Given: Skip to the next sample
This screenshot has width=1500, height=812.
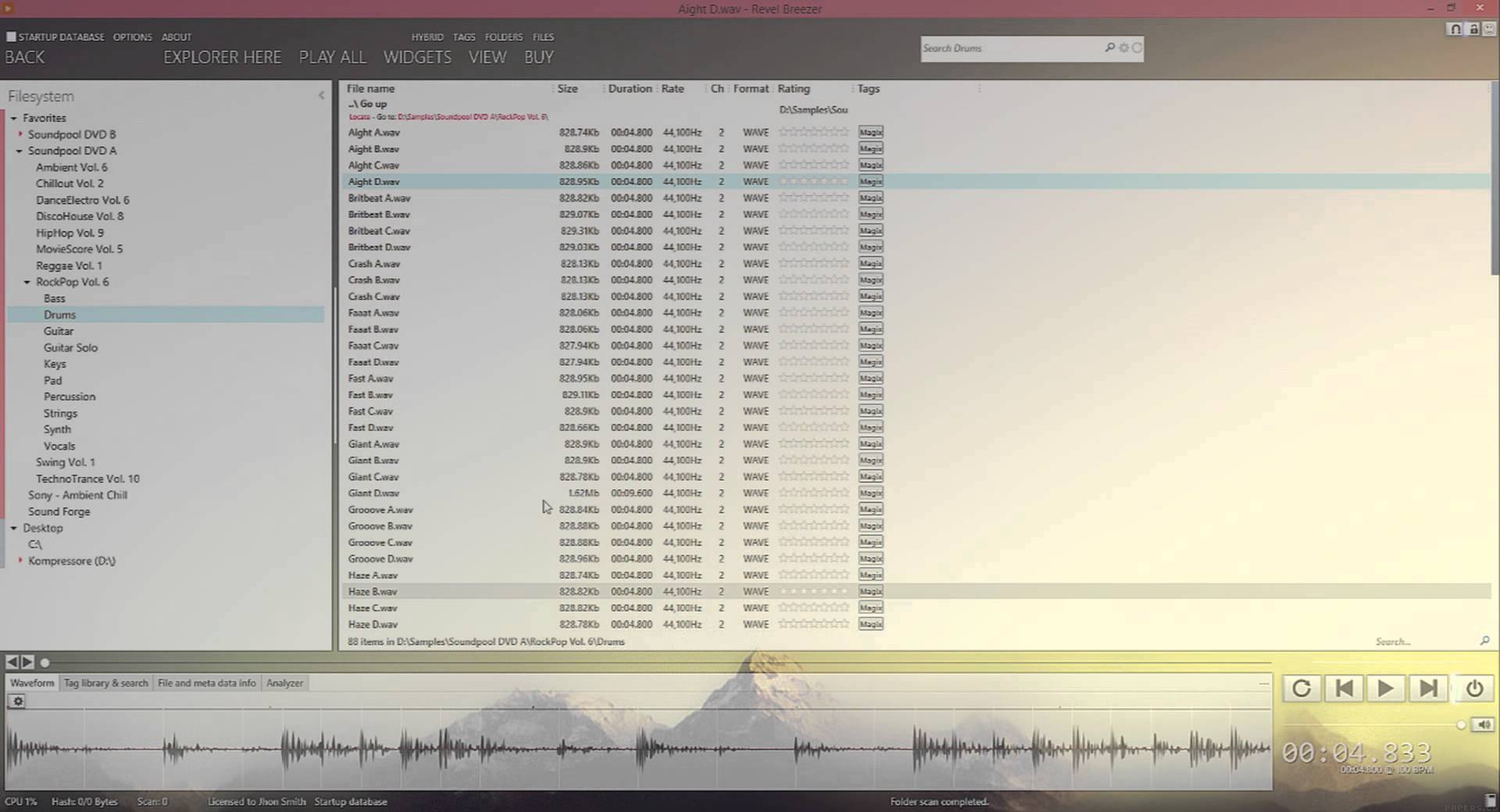Looking at the screenshot, I should (1427, 689).
